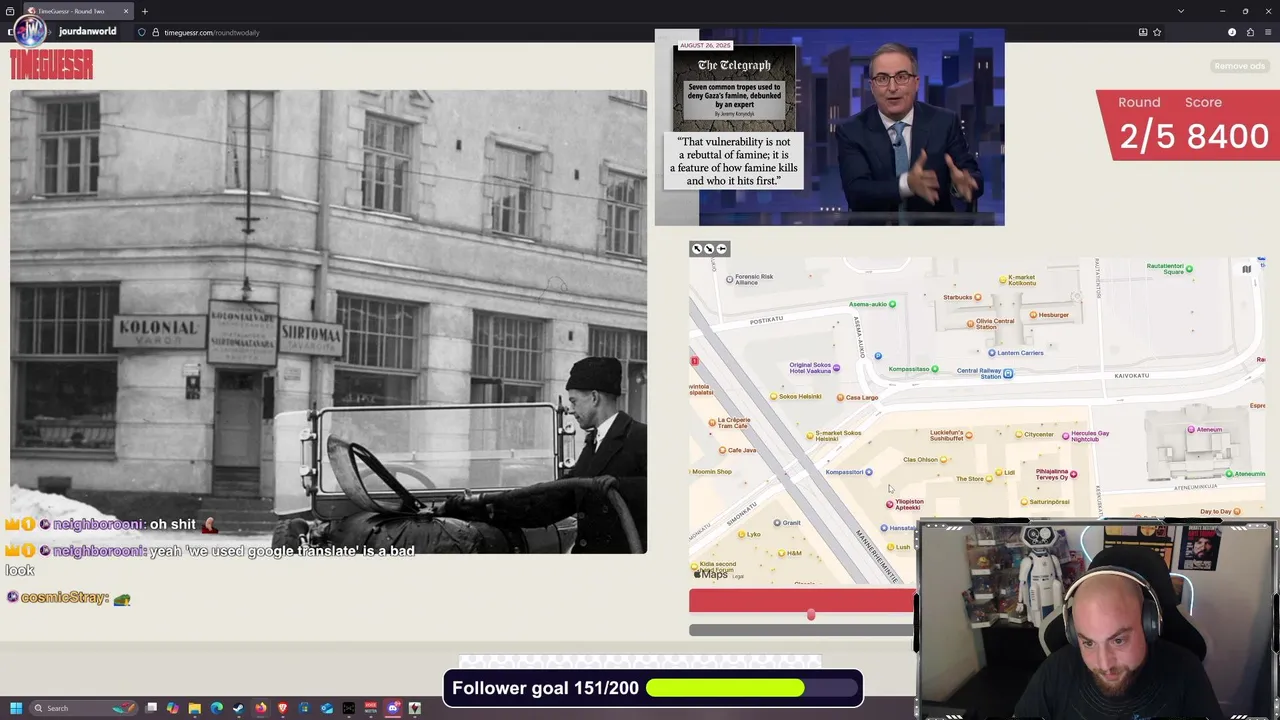Screen dimensions: 1280x720
Task: Click Asema-aukio green marker
Action: pyautogui.click(x=892, y=304)
